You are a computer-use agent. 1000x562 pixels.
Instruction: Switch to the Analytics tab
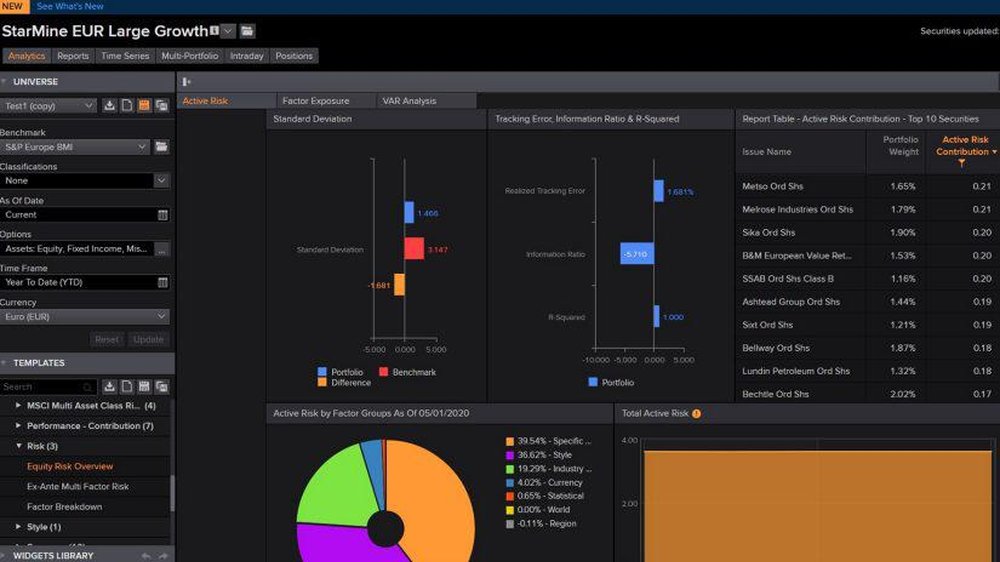click(27, 56)
